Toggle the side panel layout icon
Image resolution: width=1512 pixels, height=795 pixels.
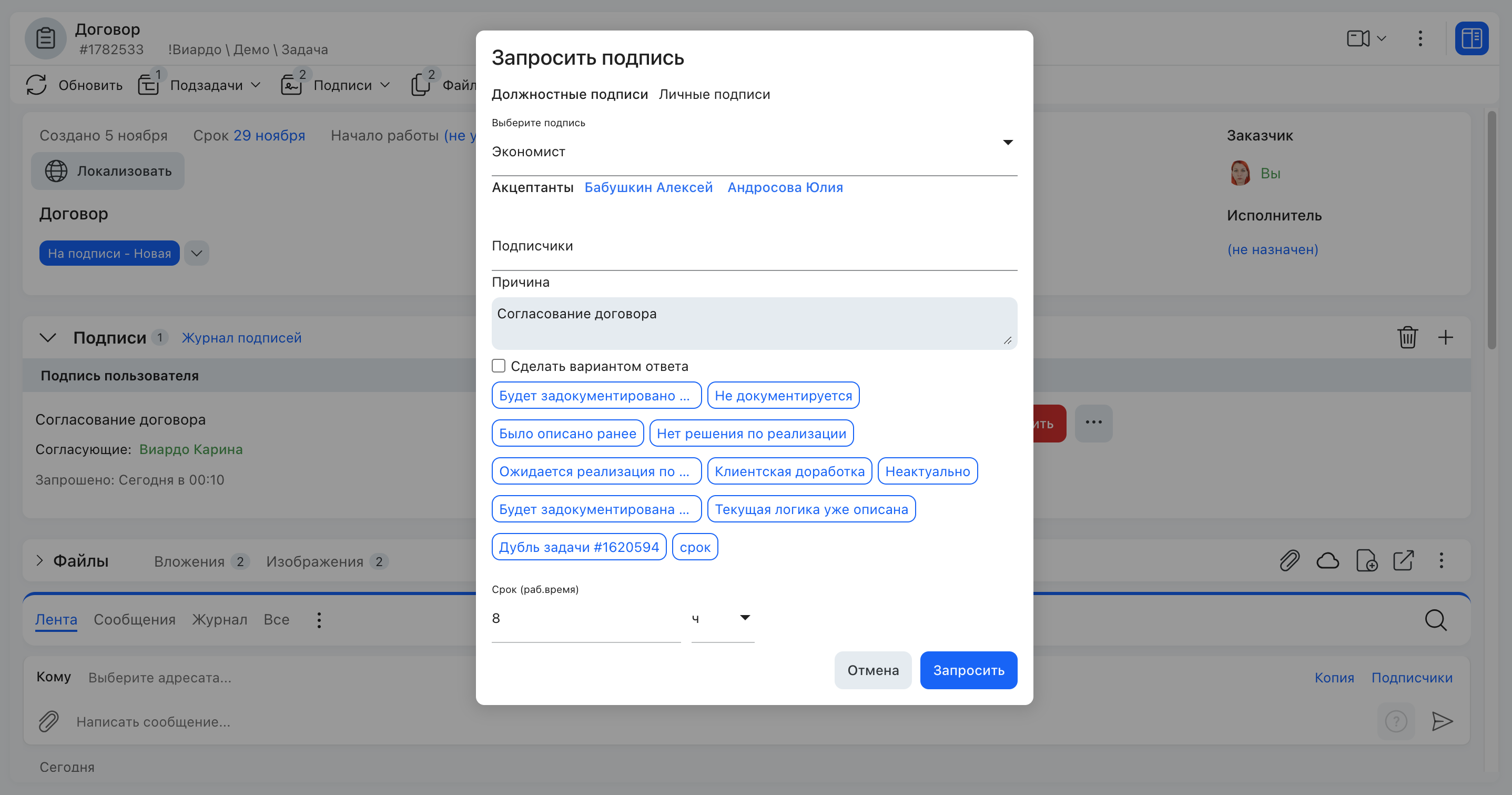1471,39
